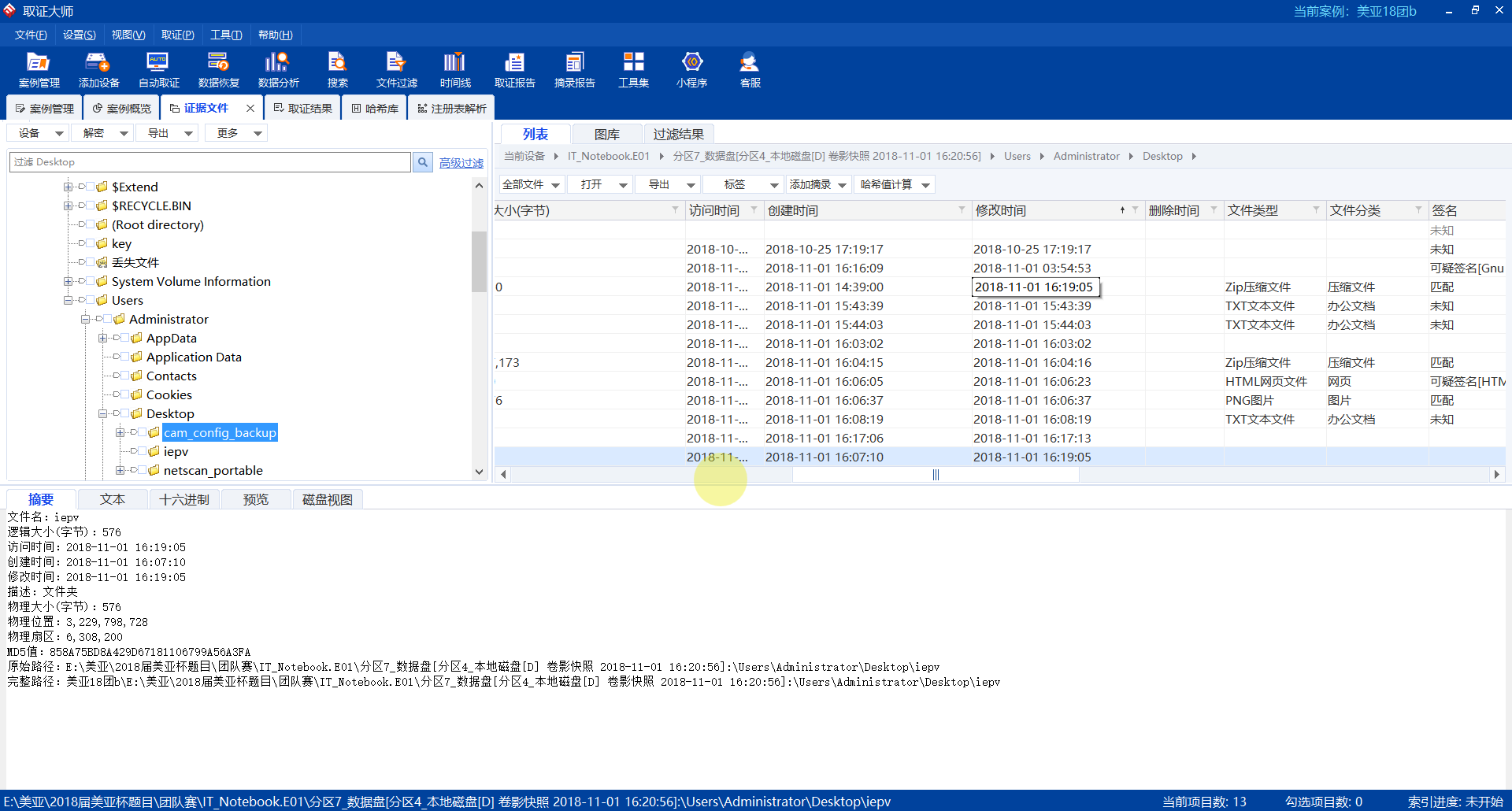Screen dimensions: 1512x811
Task: Click the Administrator breadcrumb in path bar
Action: [1086, 156]
